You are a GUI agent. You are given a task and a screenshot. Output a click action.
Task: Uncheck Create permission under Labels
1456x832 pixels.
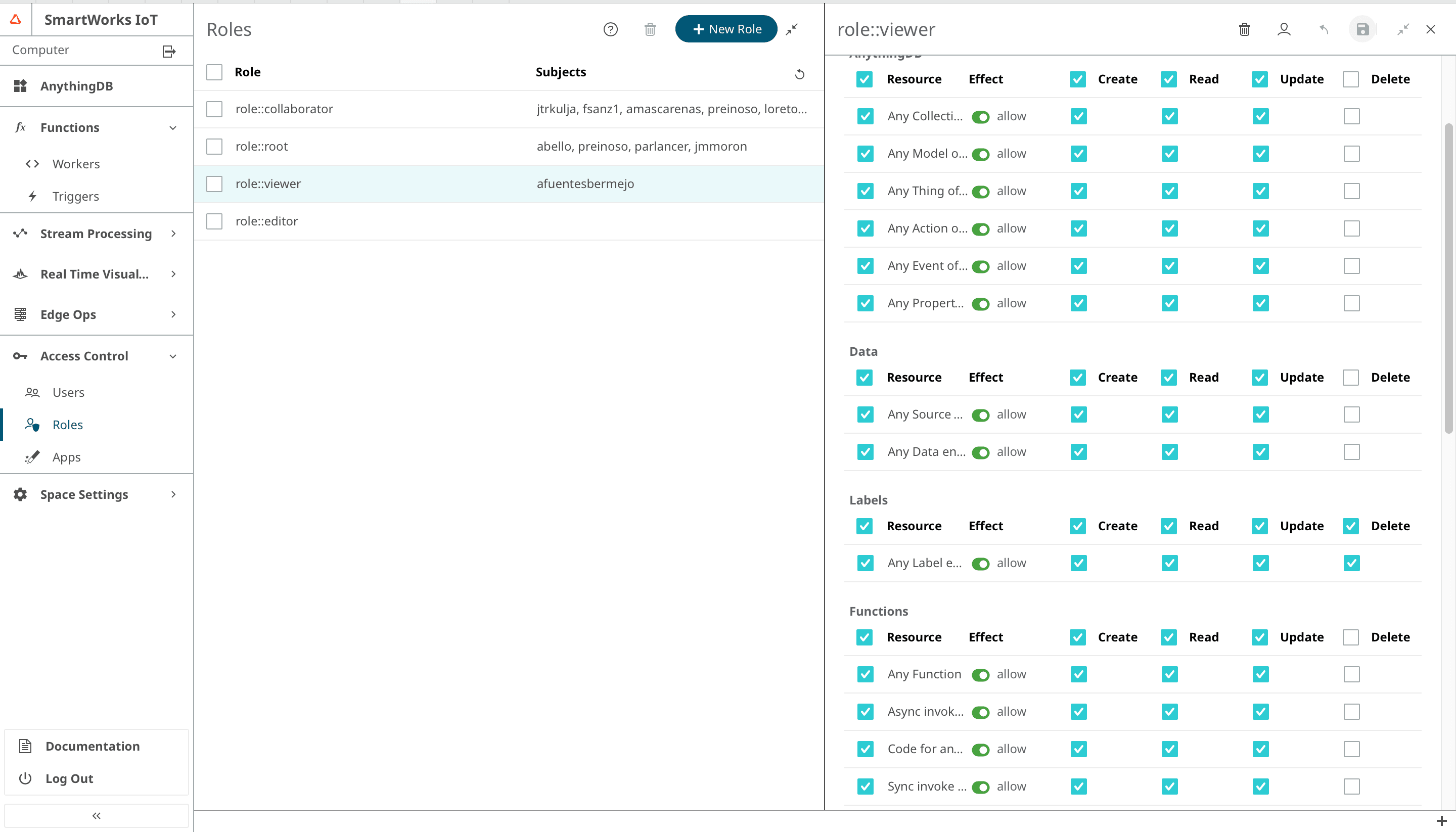[1077, 526]
